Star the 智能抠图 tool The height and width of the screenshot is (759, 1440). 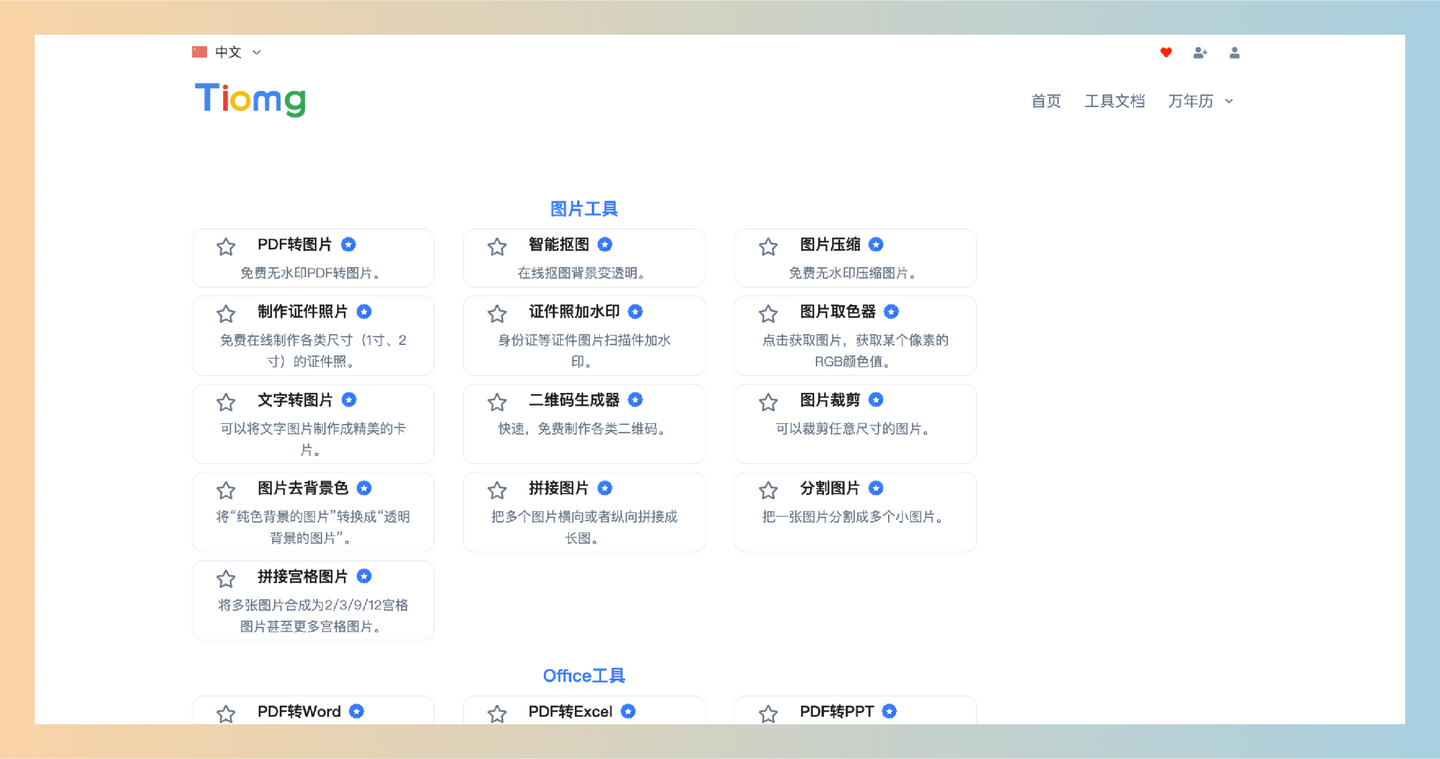pos(497,246)
